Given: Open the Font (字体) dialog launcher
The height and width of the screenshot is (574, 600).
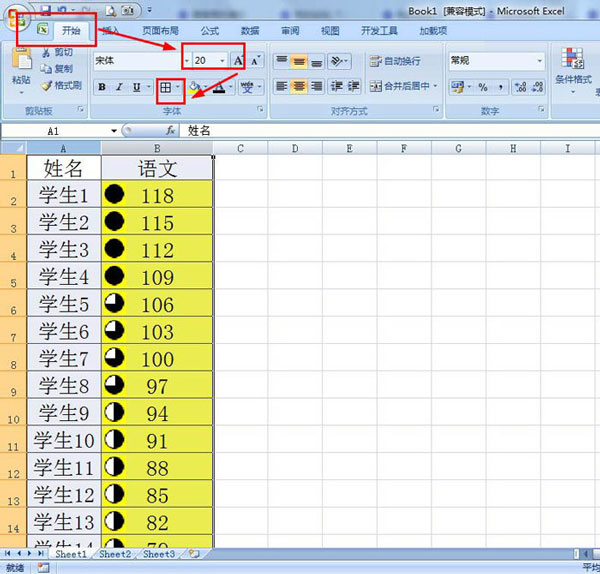Looking at the screenshot, I should point(260,109).
